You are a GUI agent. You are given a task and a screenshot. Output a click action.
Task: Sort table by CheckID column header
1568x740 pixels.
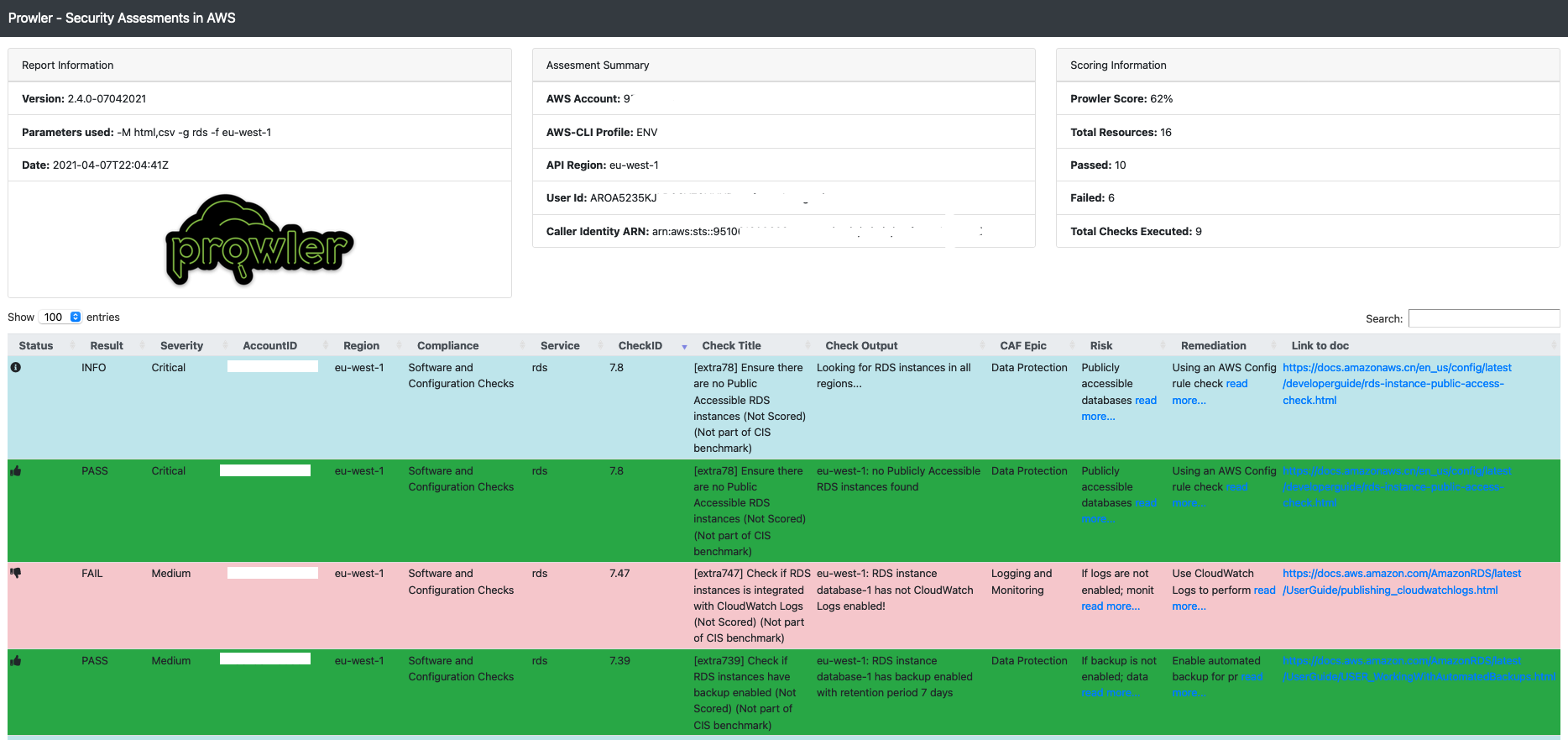coord(640,345)
